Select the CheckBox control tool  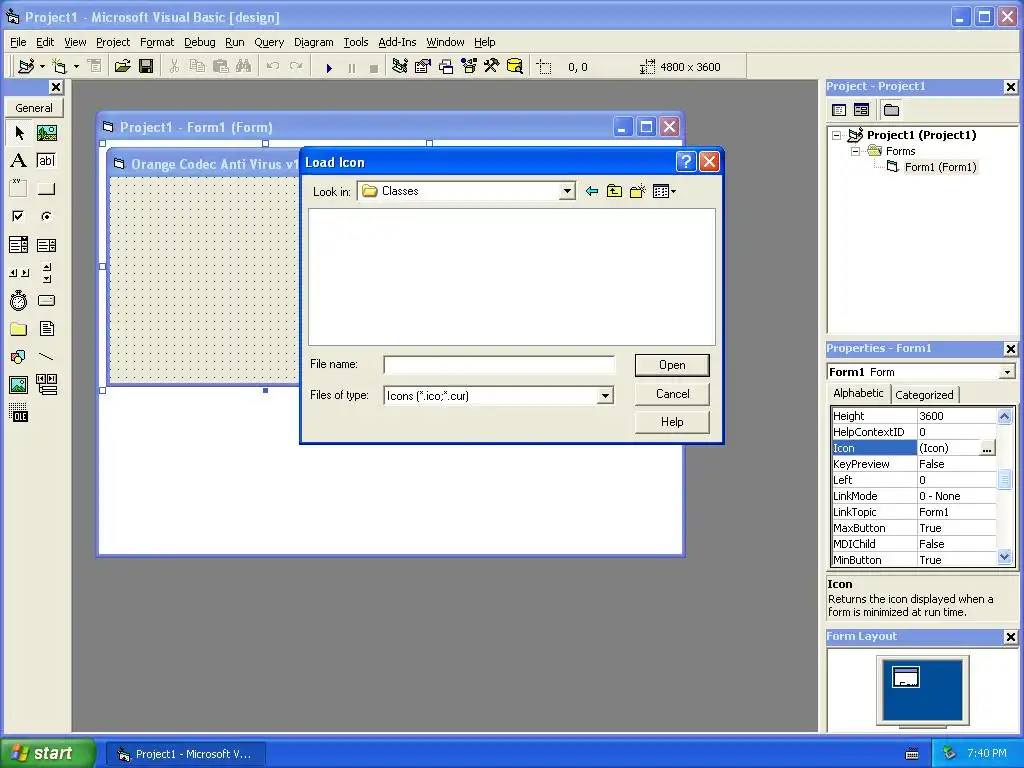pos(19,216)
